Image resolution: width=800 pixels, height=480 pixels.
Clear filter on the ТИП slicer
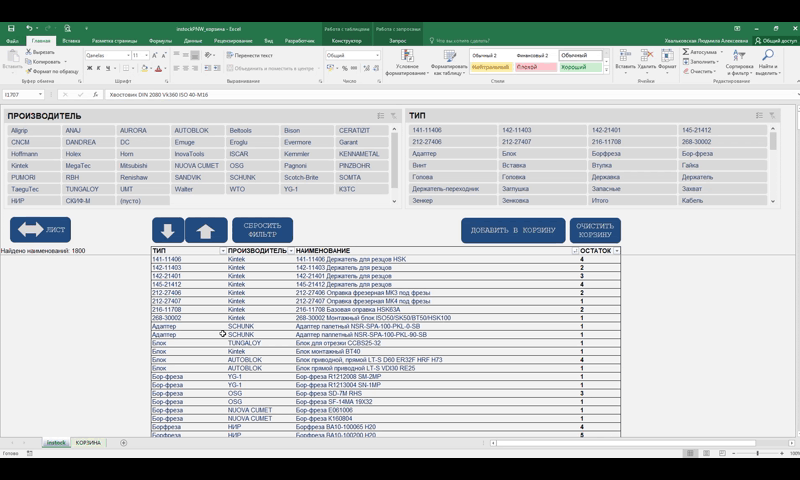pos(772,115)
